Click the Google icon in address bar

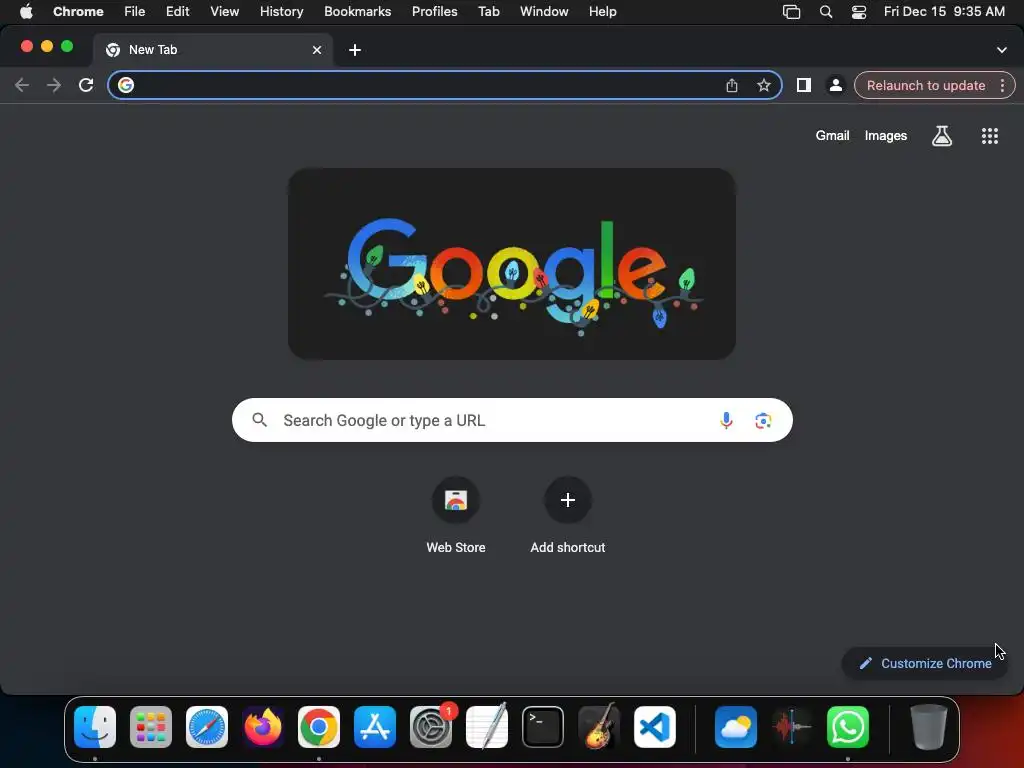[126, 86]
